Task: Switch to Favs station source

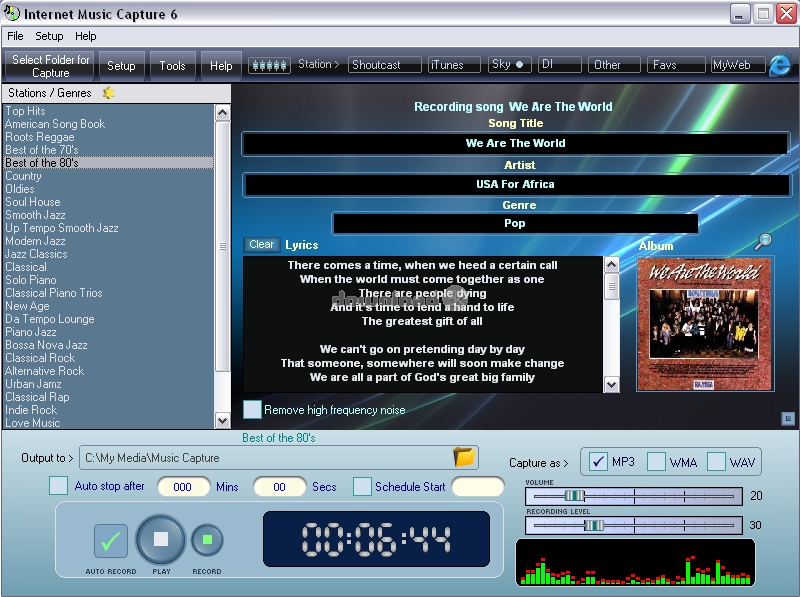Action: coord(676,65)
